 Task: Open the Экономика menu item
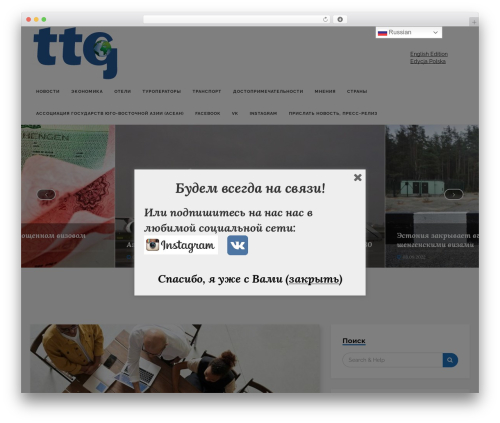(x=87, y=91)
